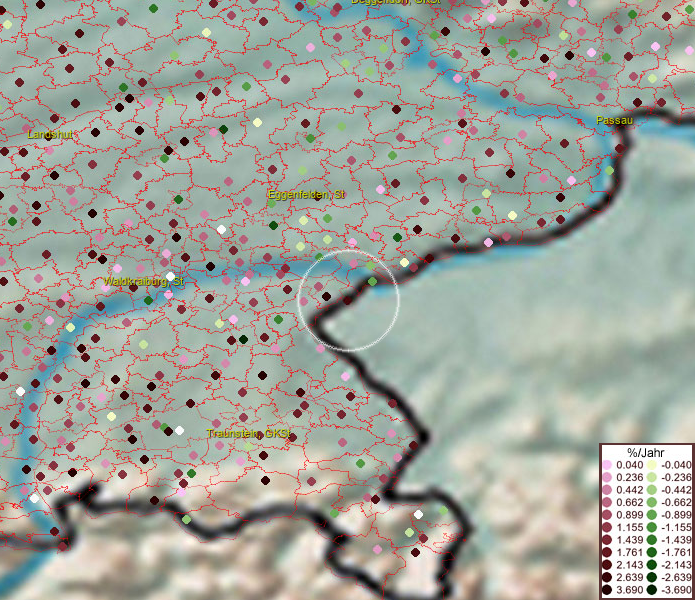
Task: Choose the 1.155 legend swatch
Action: tap(607, 527)
